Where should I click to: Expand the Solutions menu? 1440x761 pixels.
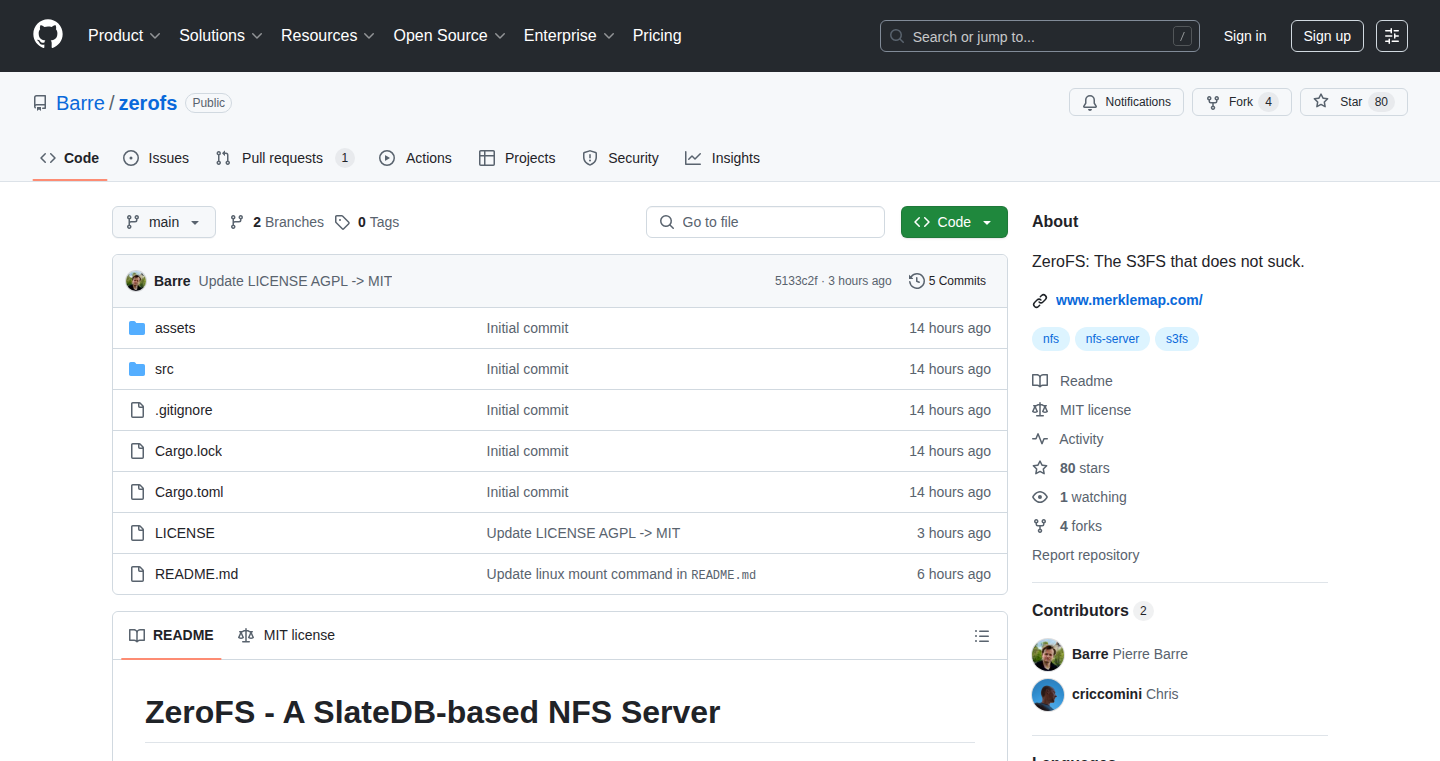pos(221,35)
